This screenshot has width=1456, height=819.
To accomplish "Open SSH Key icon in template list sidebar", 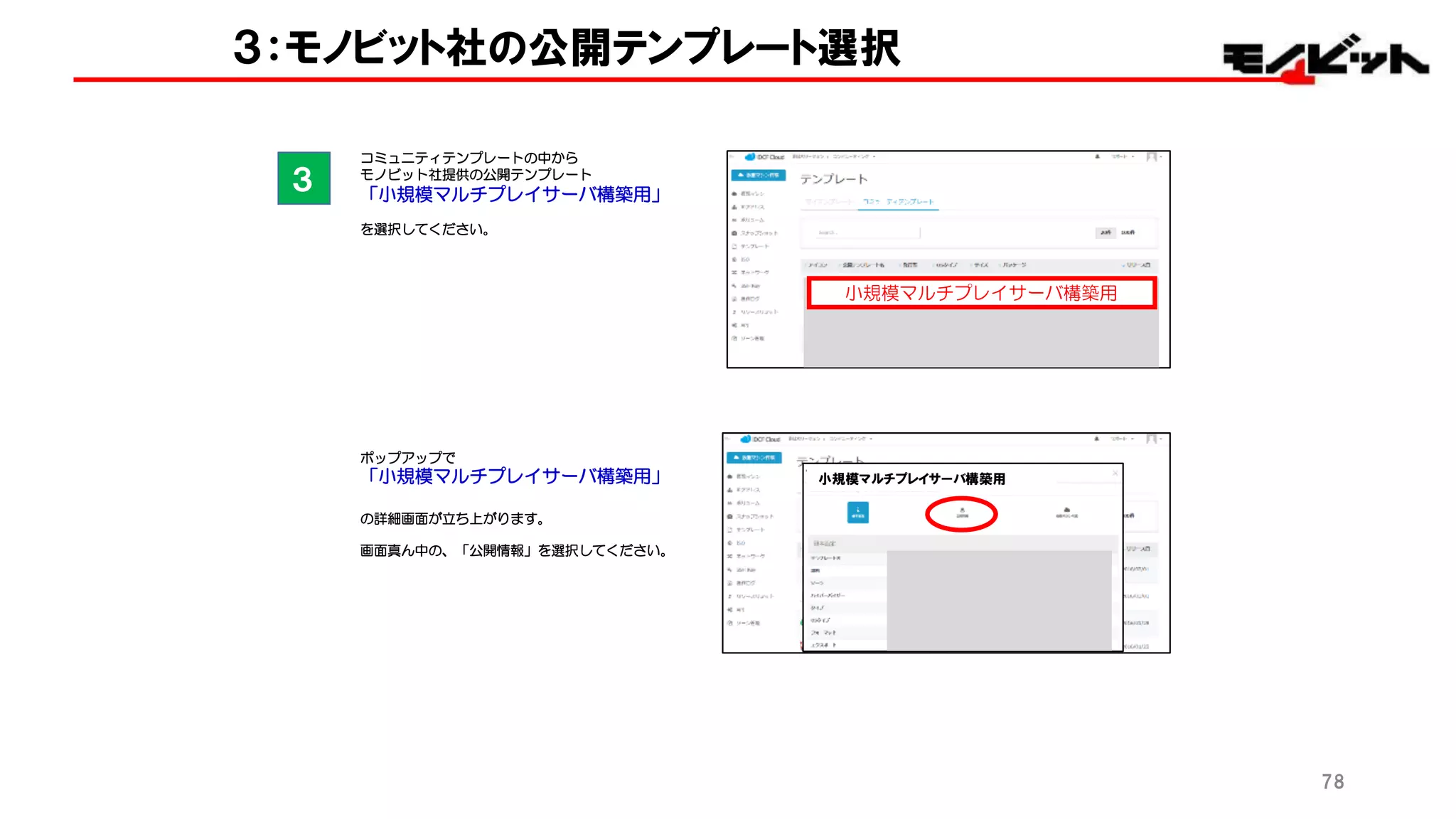I will [734, 286].
